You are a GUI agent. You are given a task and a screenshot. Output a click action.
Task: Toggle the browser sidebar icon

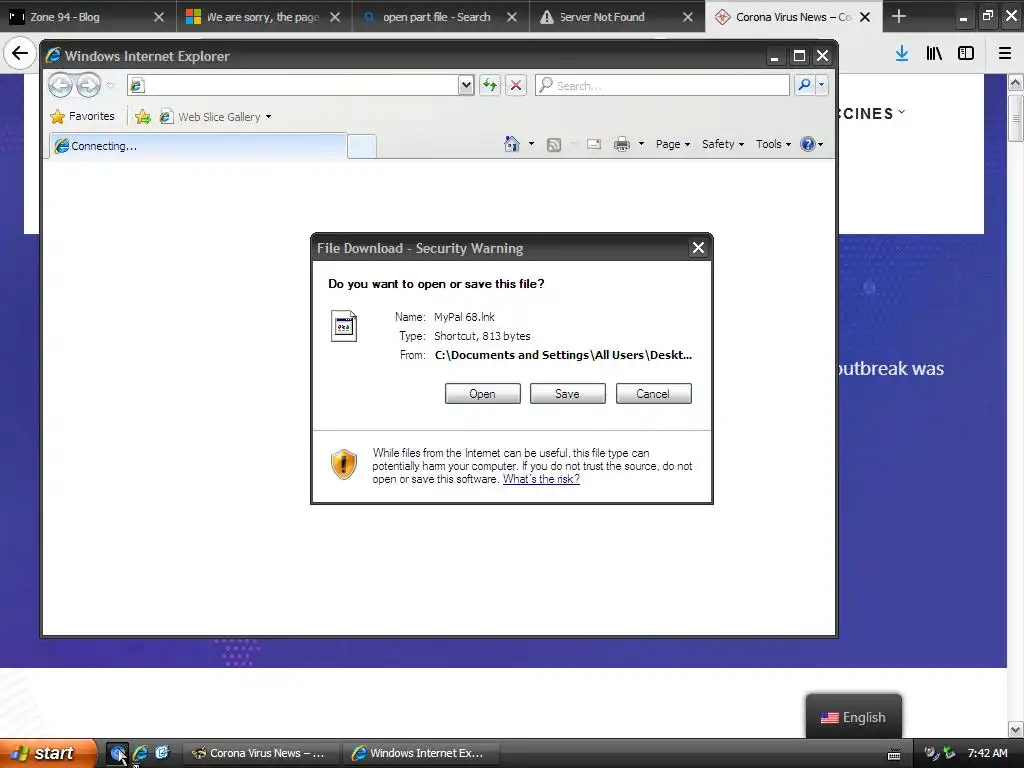click(966, 53)
